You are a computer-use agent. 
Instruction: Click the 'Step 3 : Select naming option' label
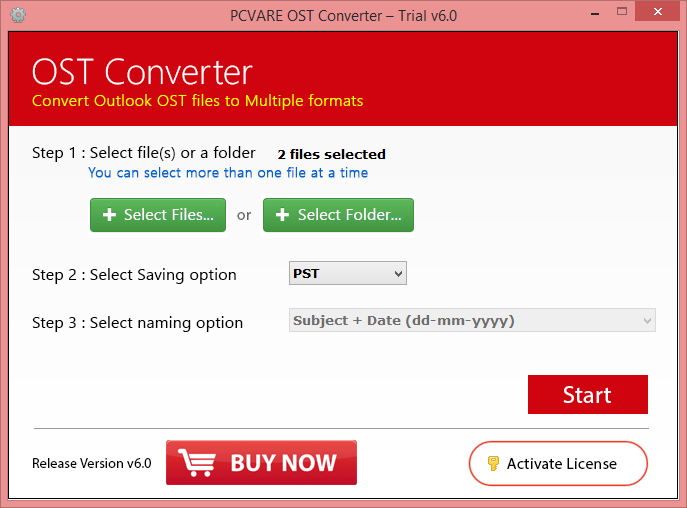pos(137,323)
